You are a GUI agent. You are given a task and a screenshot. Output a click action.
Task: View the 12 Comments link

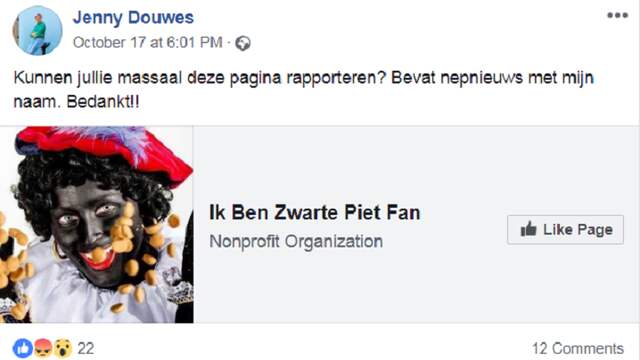coord(578,349)
